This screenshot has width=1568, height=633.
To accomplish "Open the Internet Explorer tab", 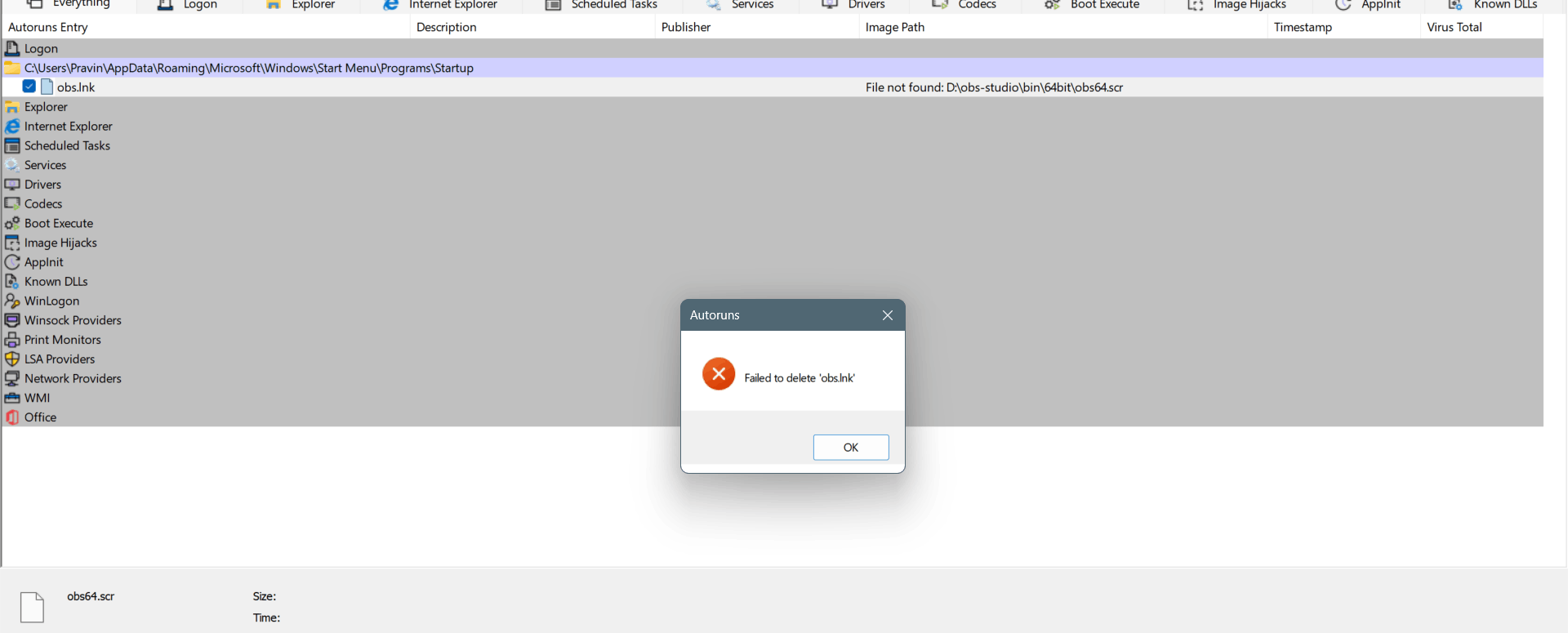I will click(440, 5).
